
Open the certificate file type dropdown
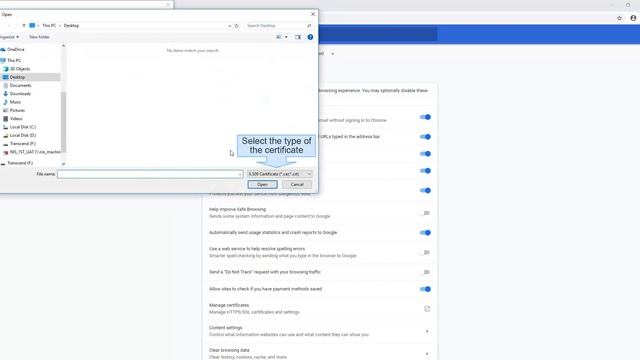(280, 174)
